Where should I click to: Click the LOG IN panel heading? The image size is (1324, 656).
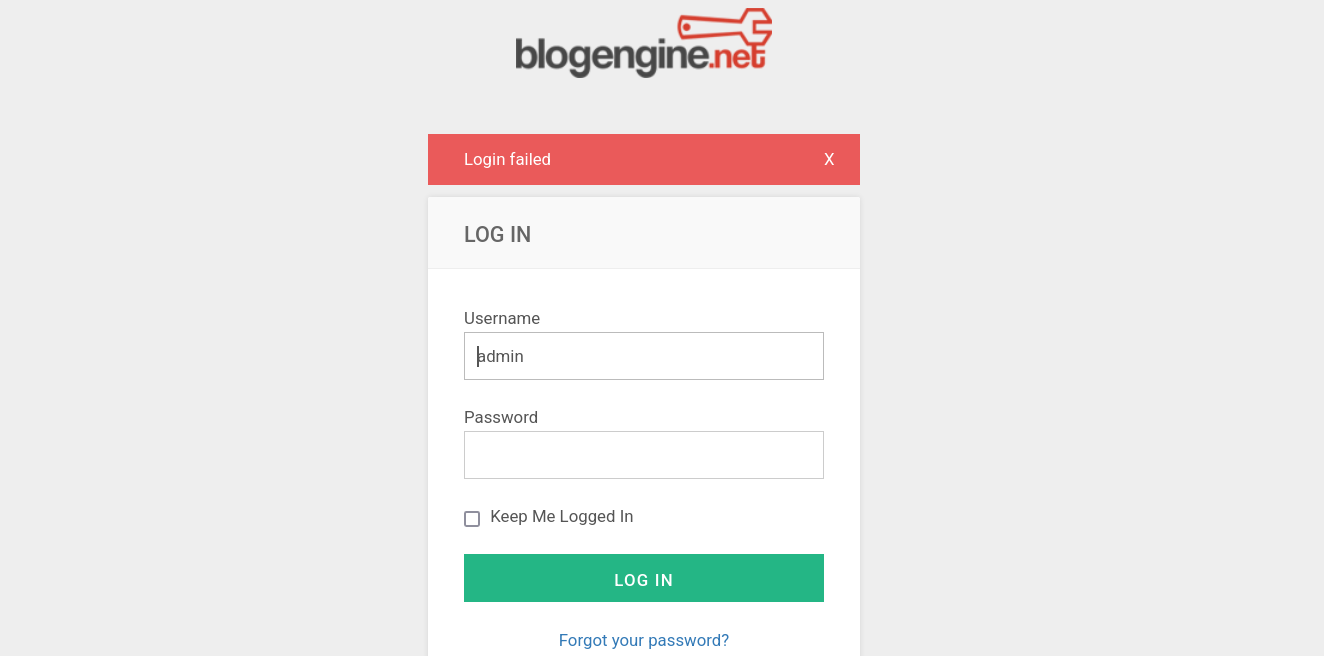[x=497, y=234]
